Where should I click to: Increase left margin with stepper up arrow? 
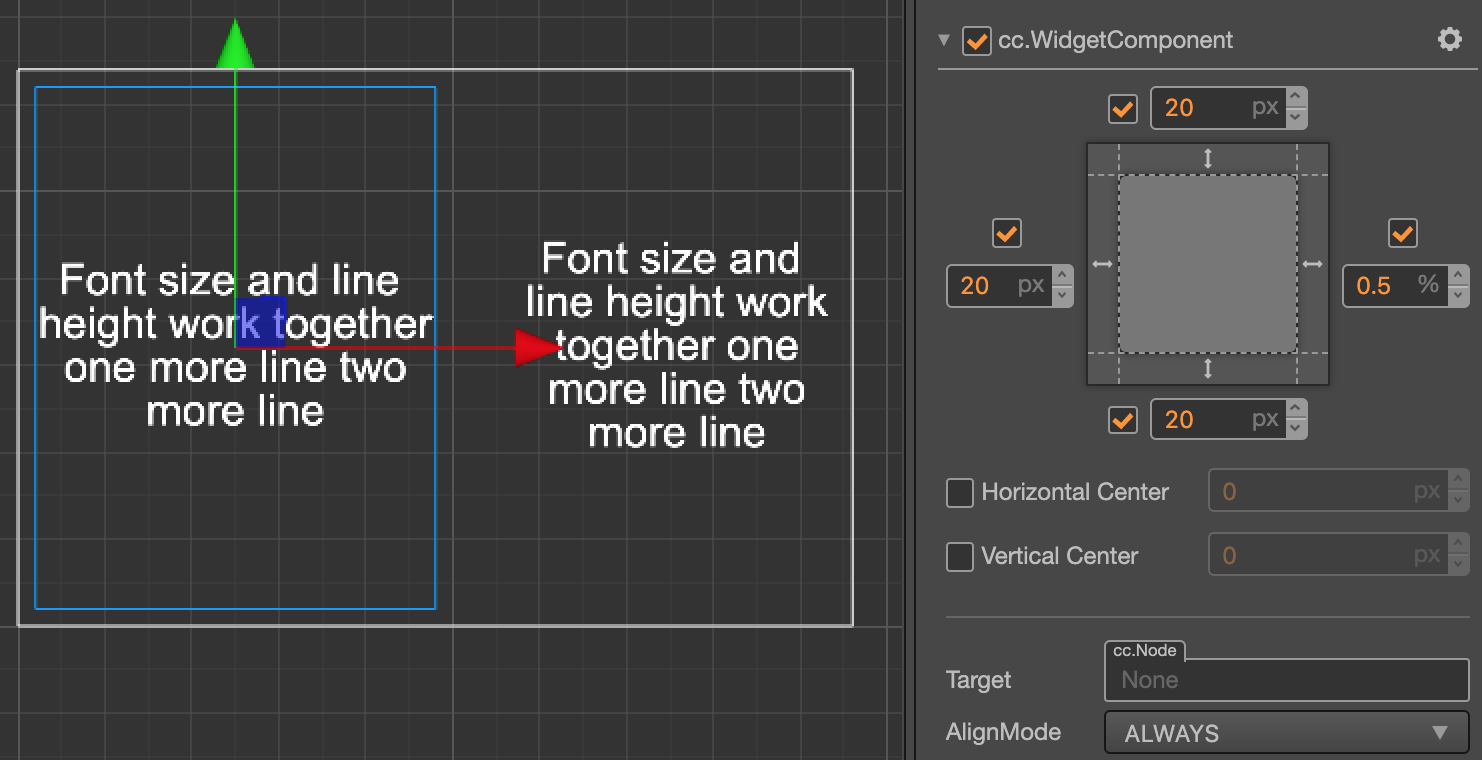(x=1062, y=276)
